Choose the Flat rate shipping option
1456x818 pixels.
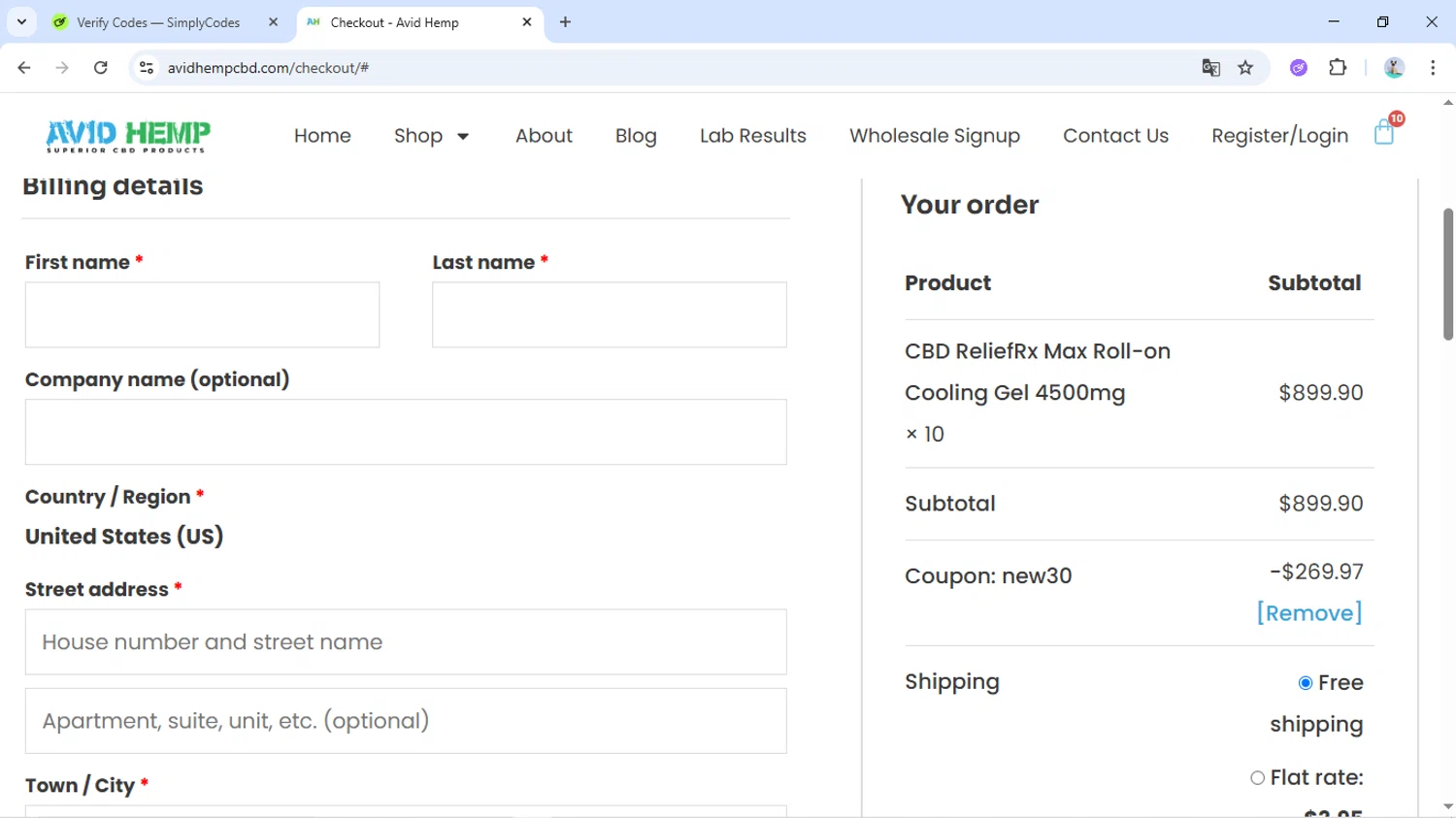pyautogui.click(x=1258, y=778)
